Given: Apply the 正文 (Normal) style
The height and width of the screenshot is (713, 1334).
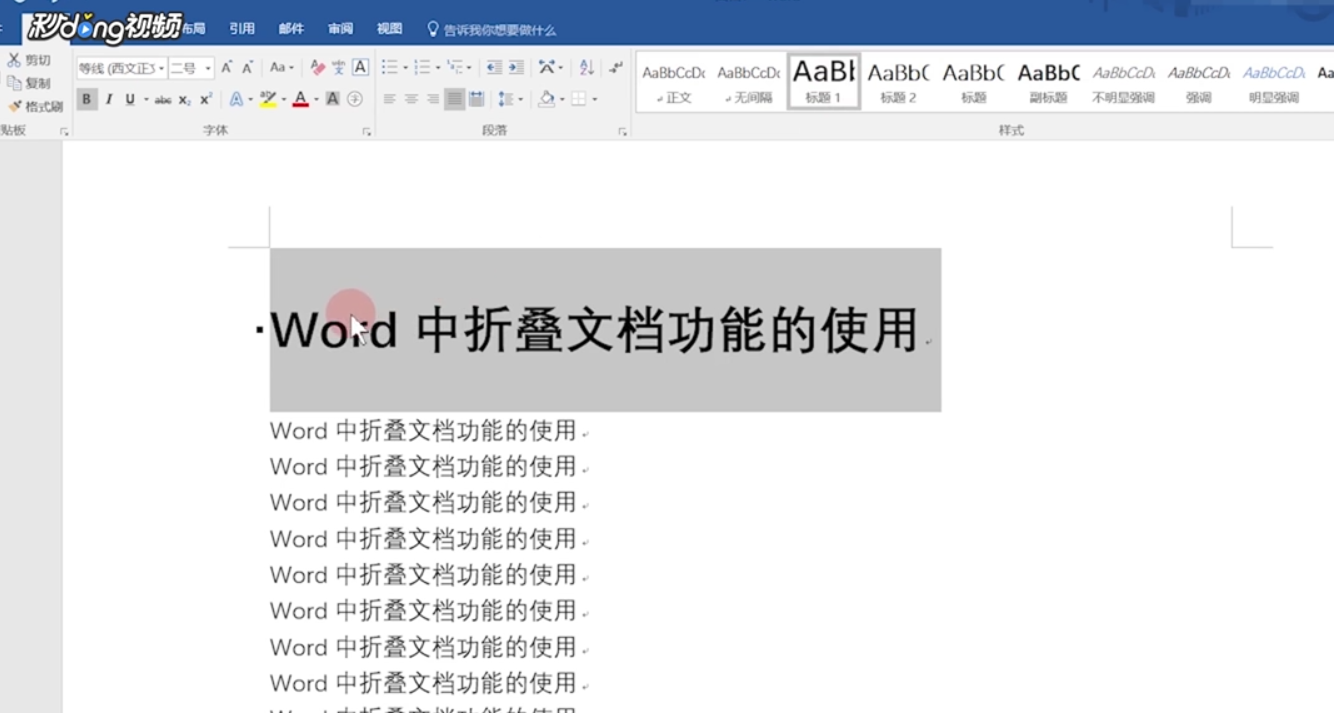Looking at the screenshot, I should click(674, 82).
